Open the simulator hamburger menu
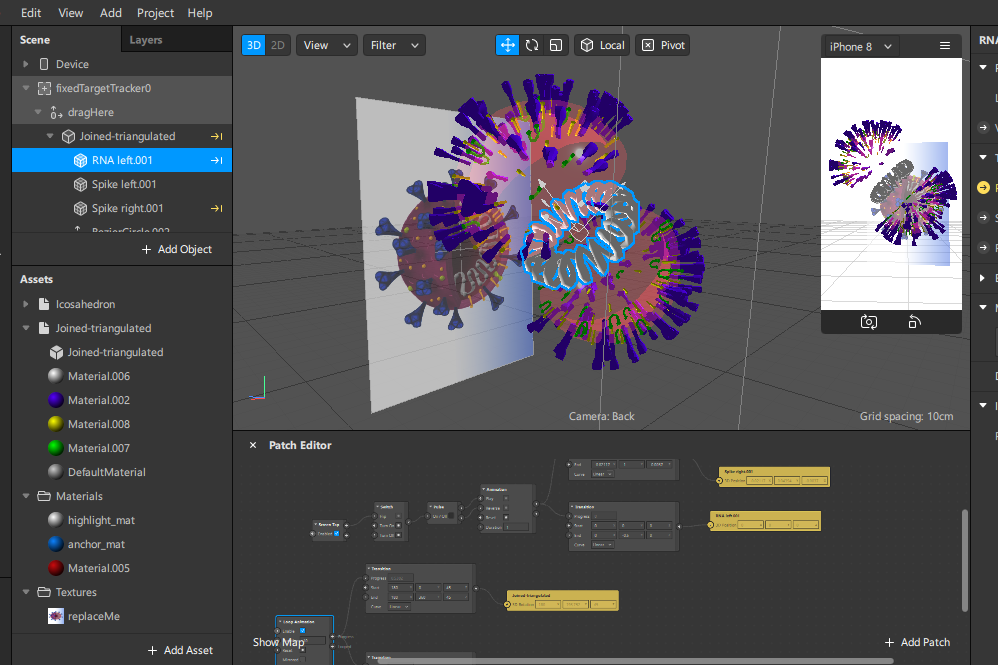 pos(945,46)
